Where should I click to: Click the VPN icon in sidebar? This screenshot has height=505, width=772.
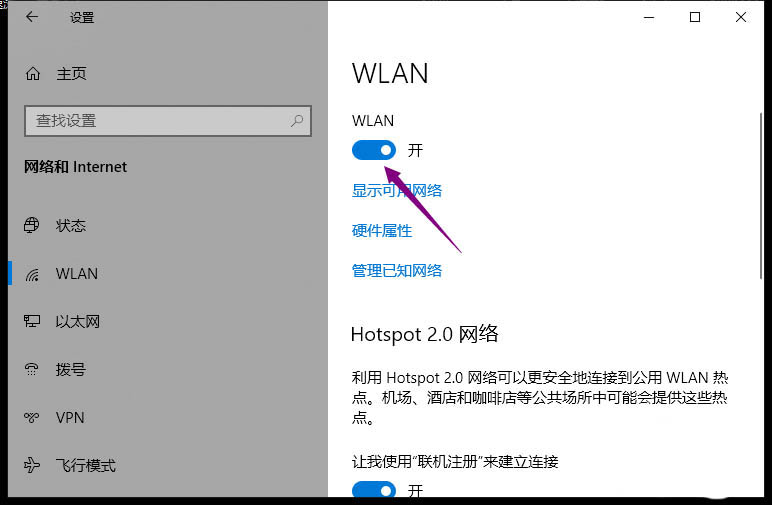32,417
